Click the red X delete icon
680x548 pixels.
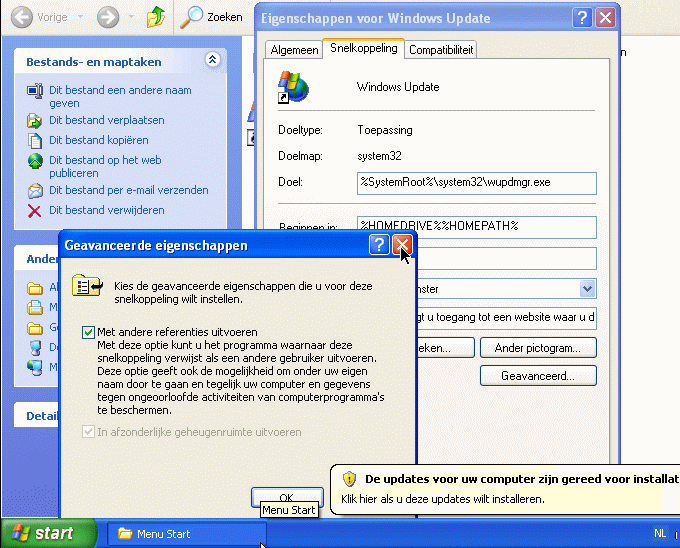pyautogui.click(x=34, y=211)
